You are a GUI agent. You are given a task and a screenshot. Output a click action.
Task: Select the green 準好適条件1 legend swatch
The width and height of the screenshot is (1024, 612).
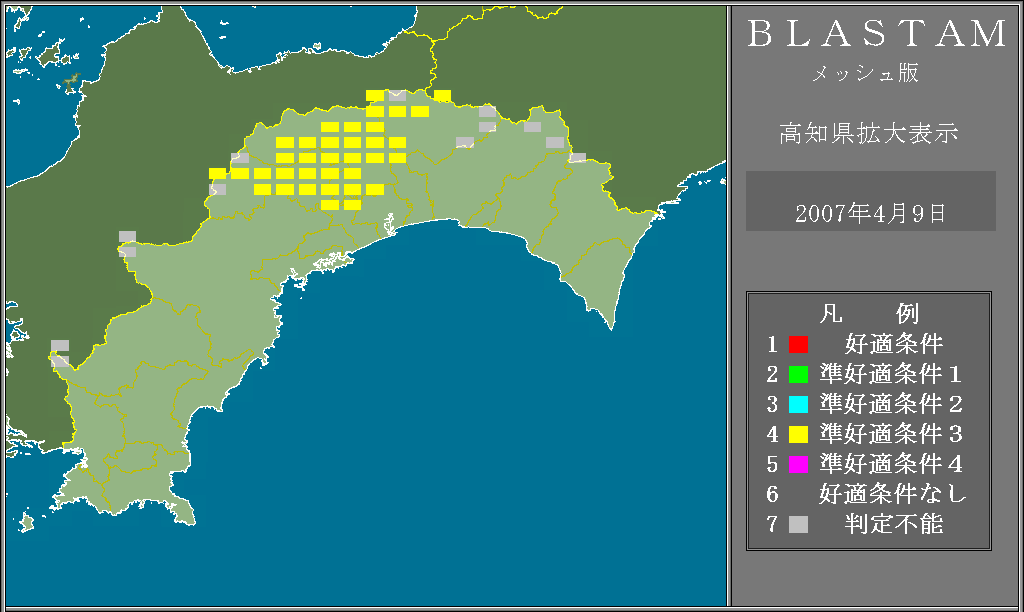[798, 375]
